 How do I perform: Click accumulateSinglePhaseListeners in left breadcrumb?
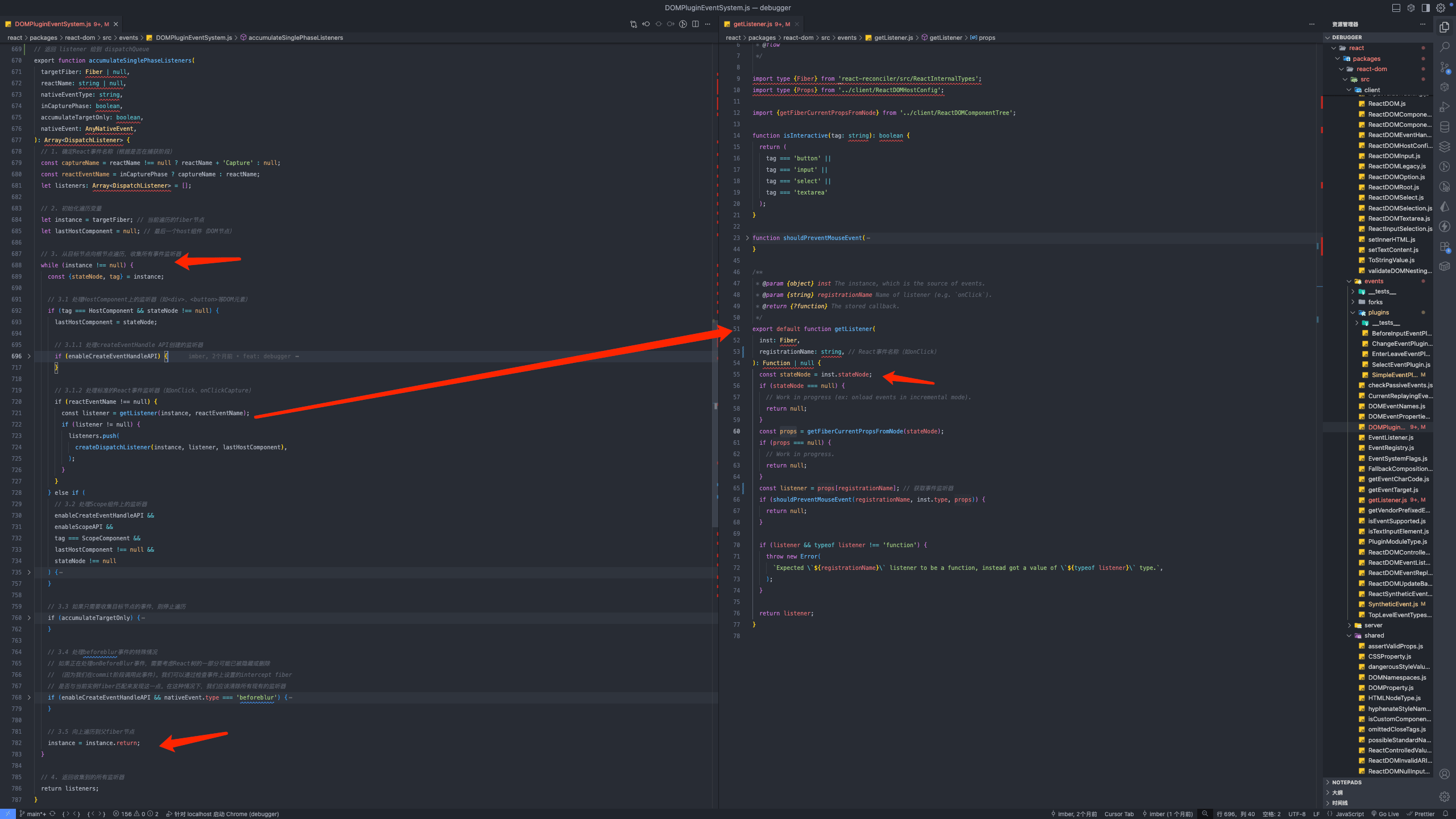295,38
